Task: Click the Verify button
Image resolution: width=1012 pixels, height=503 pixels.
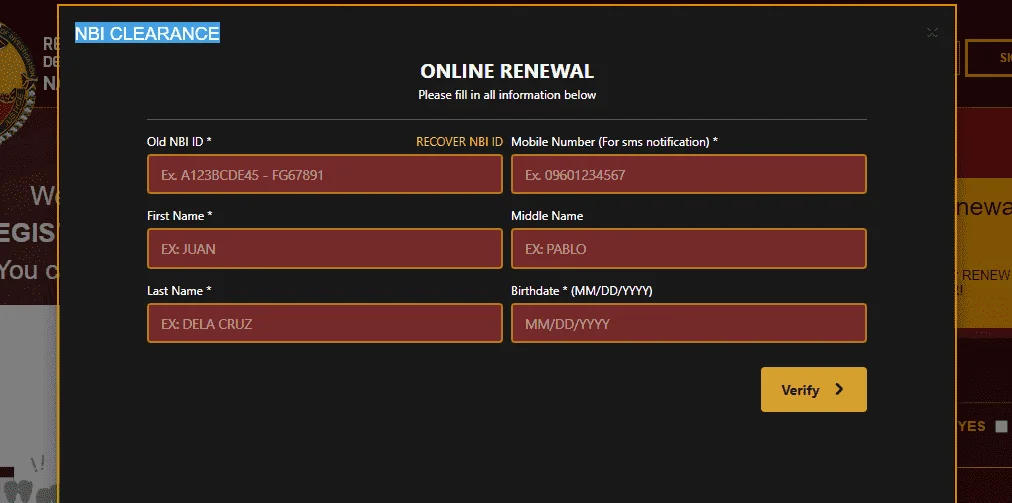Action: (813, 389)
